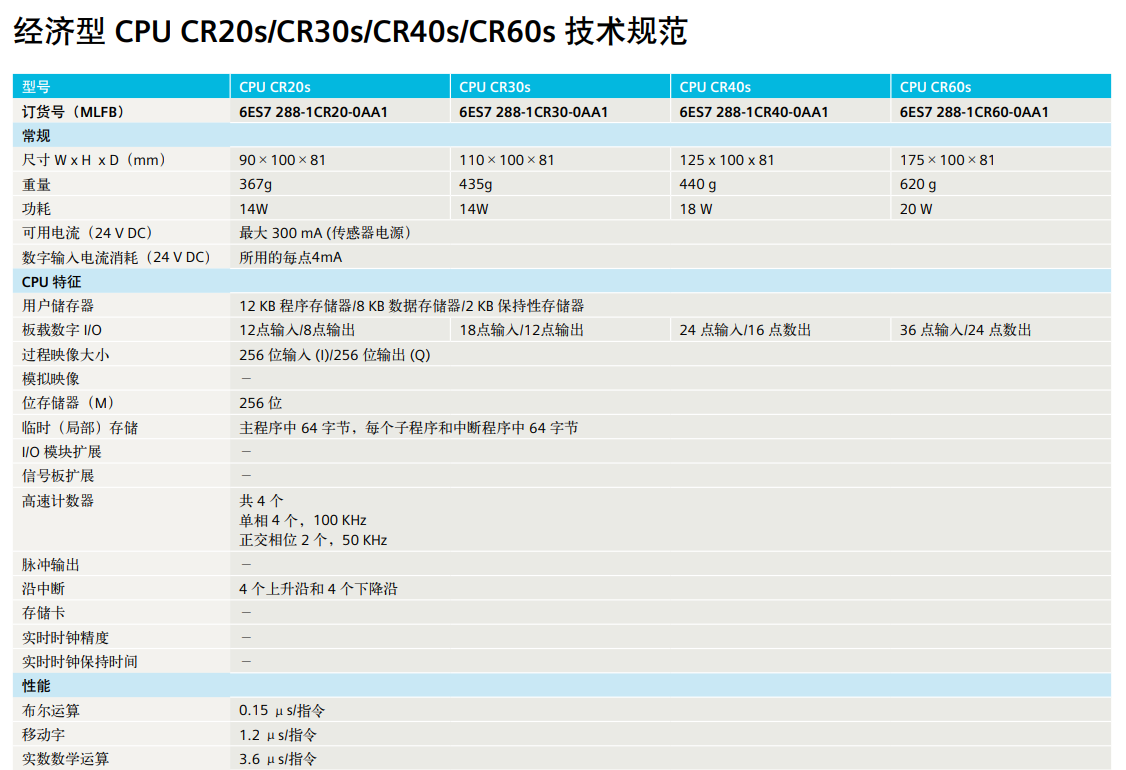Image resolution: width=1126 pixels, height=770 pixels.
Task: Click 最大 300 mA (传感器电源) value
Action: [327, 233]
